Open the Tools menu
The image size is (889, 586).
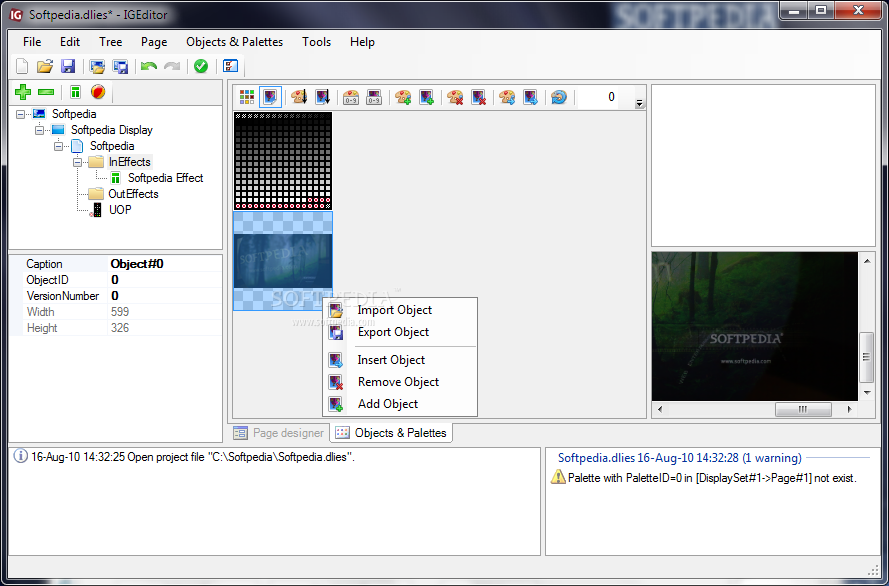pyautogui.click(x=316, y=42)
